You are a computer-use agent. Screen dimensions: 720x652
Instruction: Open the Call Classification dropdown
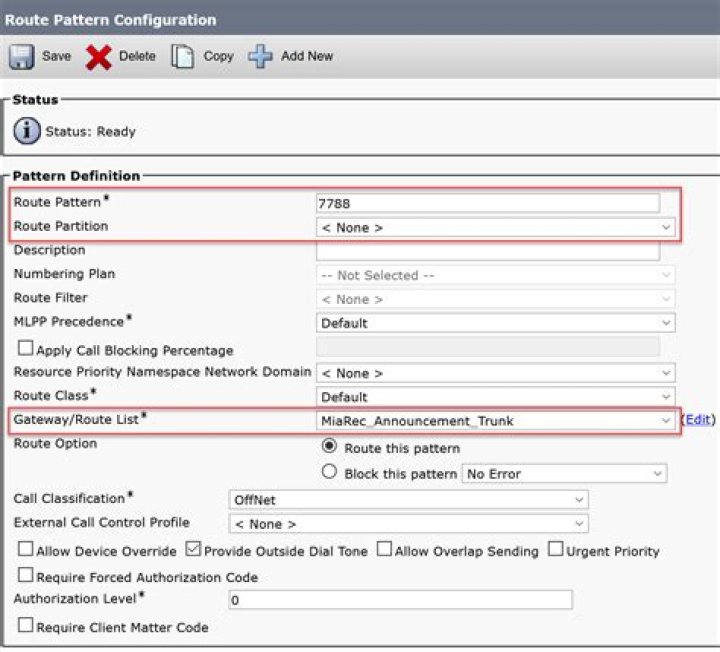[408, 499]
